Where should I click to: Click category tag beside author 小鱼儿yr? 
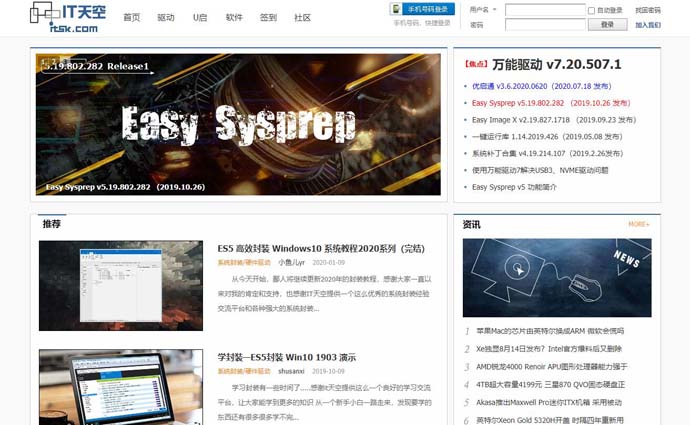(244, 263)
